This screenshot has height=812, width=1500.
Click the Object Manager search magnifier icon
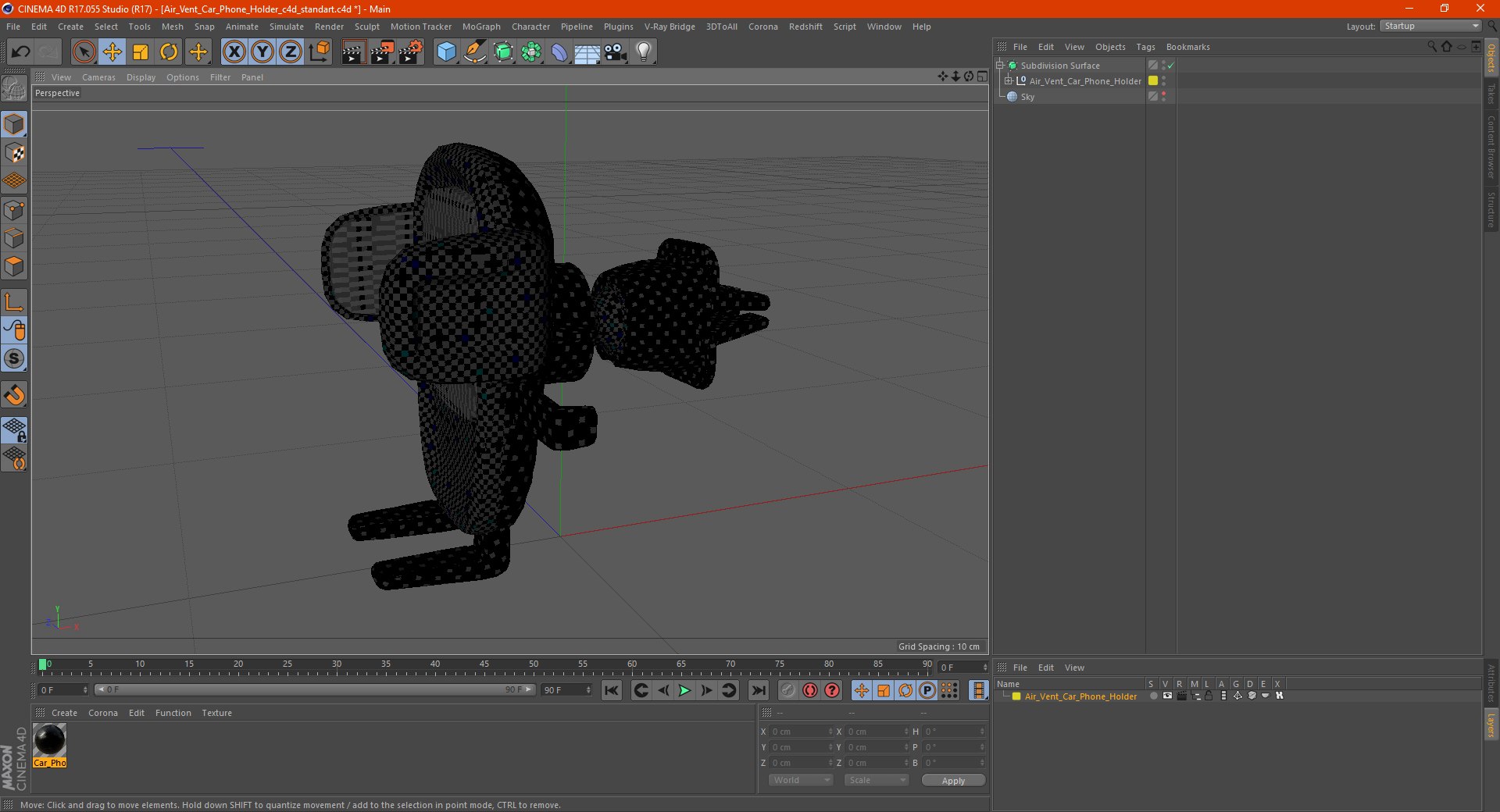pos(1431,47)
